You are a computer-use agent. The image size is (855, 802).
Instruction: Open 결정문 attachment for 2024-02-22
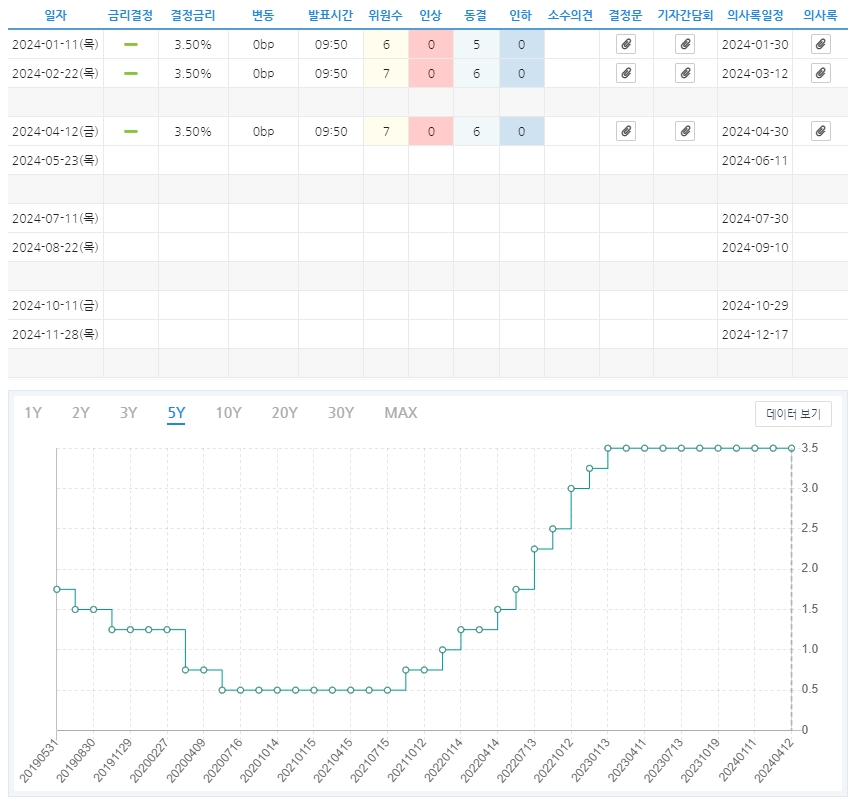pos(625,73)
